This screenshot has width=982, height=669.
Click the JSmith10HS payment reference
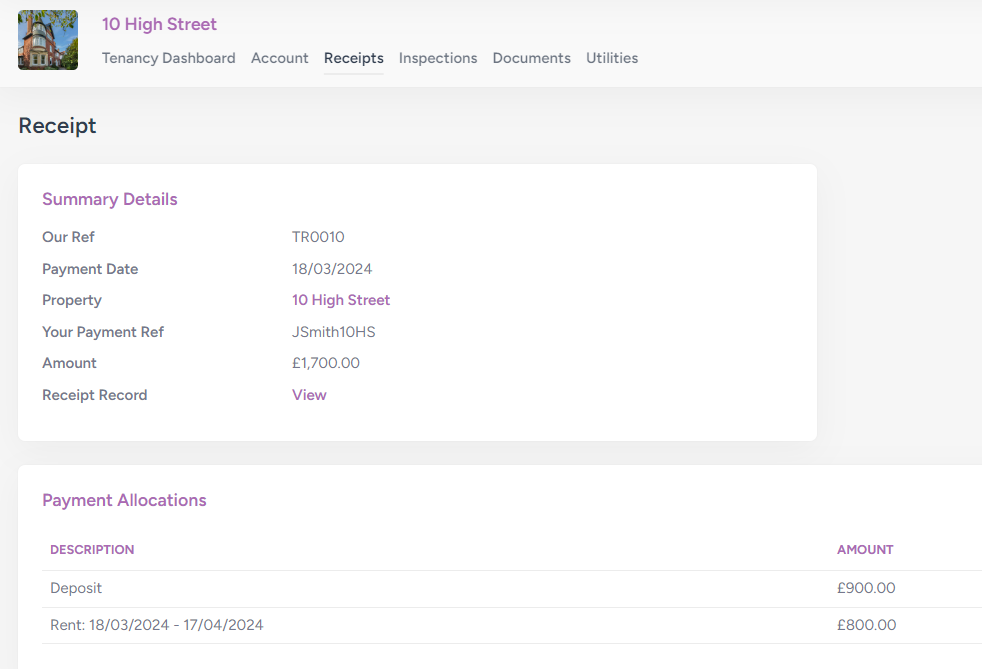coord(333,332)
